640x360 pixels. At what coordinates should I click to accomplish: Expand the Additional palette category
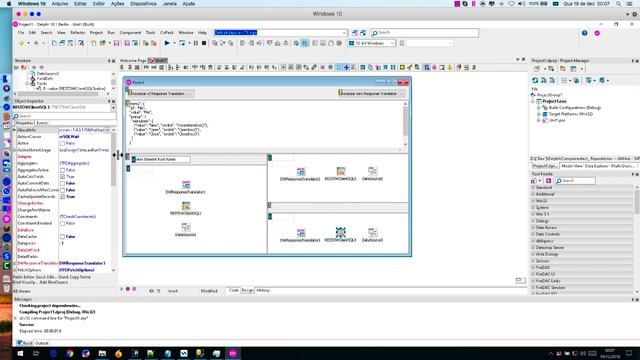tap(533, 194)
